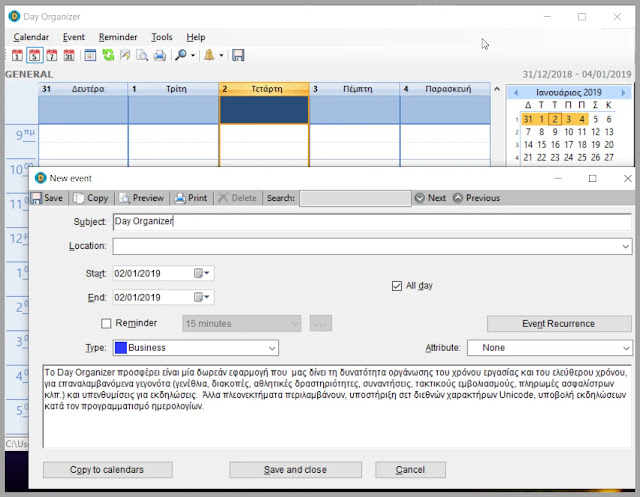Switch to 31-day month view
640x497 pixels.
click(69, 55)
